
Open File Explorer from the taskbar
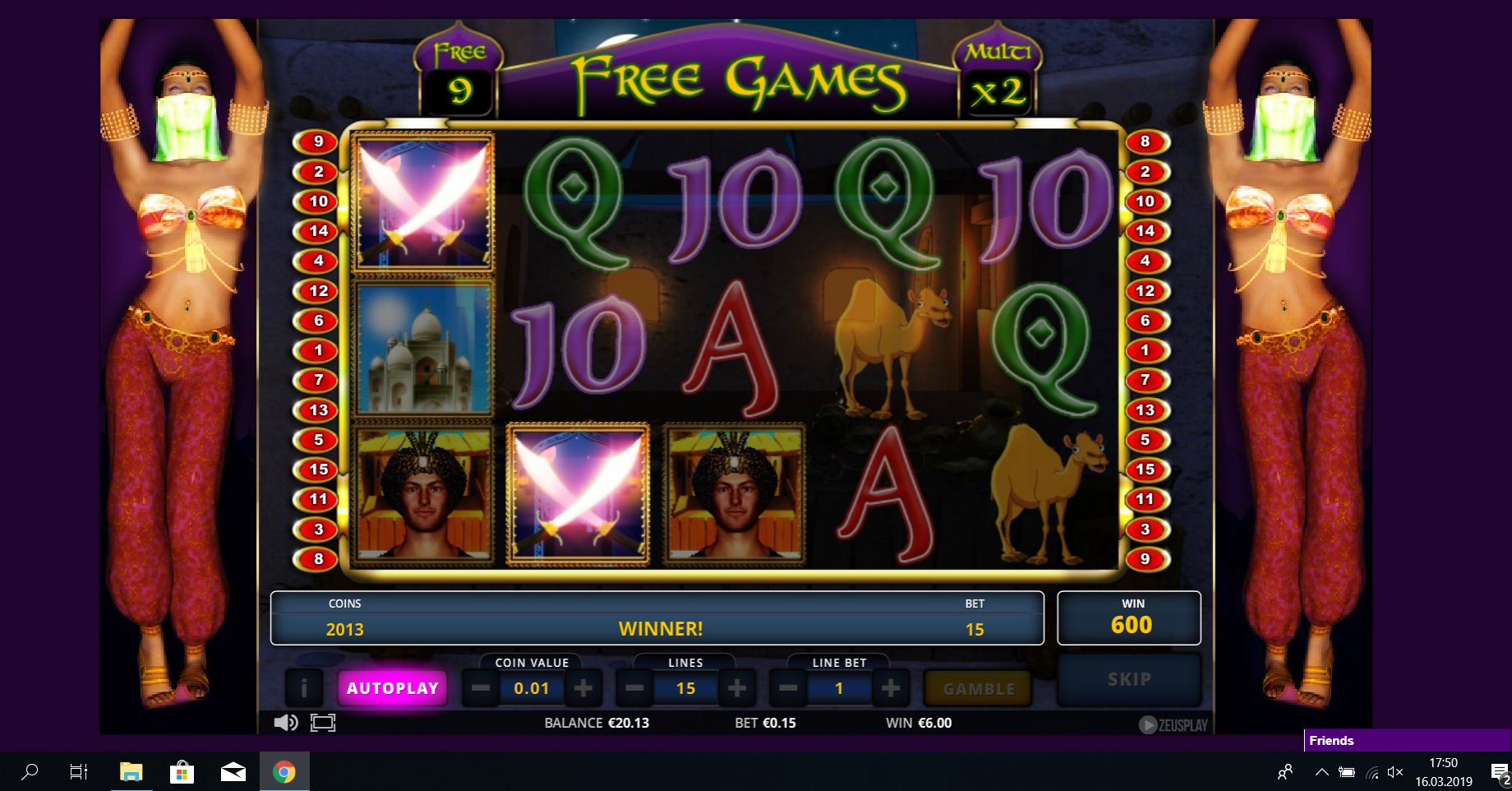point(131,772)
